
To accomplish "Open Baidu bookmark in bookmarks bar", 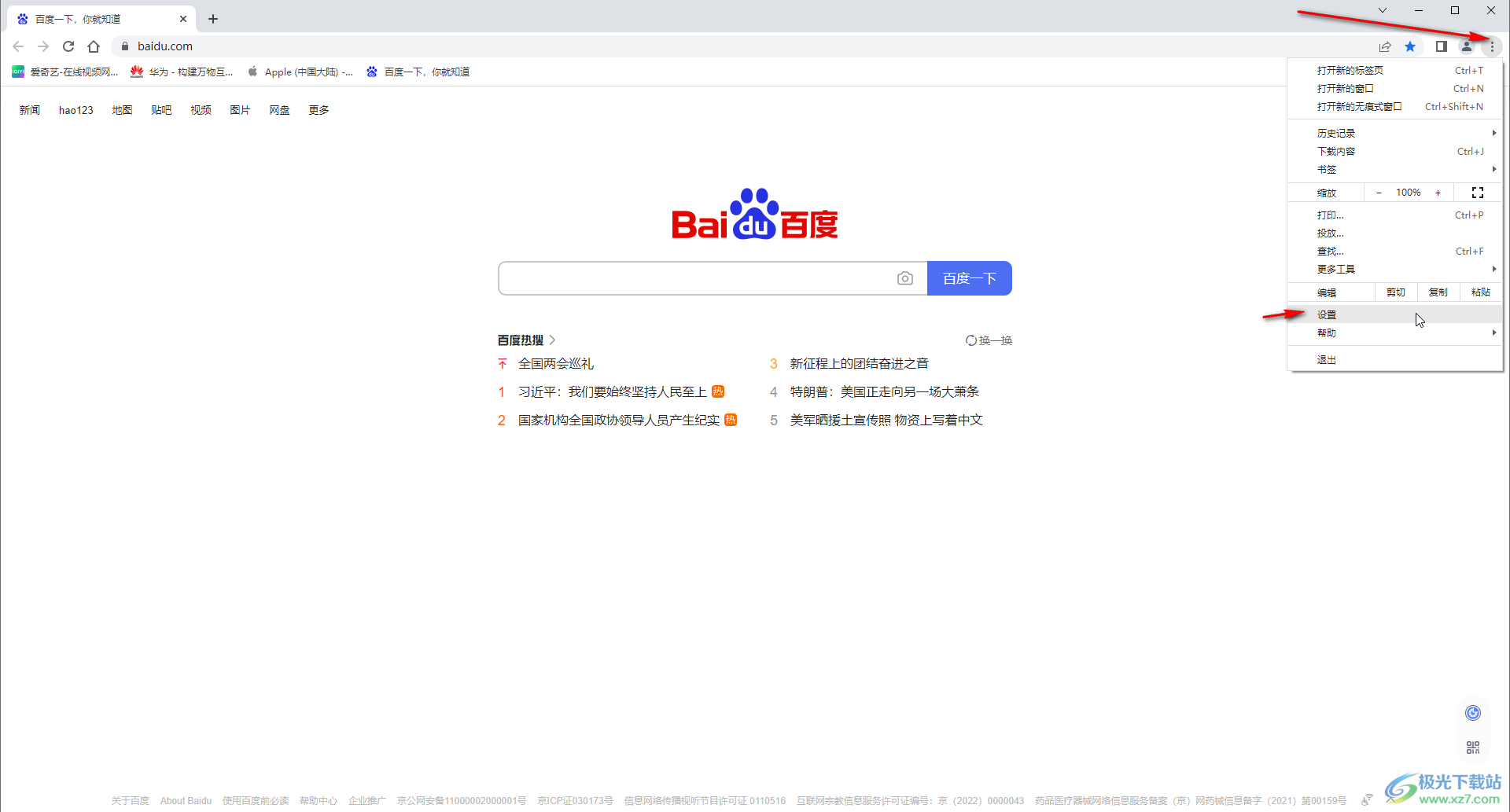I will 418,72.
